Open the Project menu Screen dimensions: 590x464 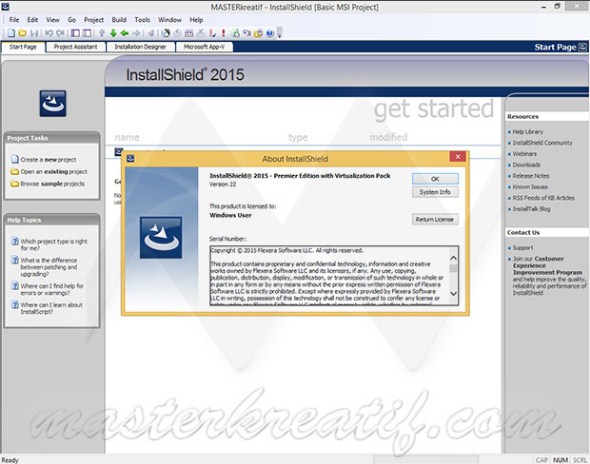(x=94, y=20)
